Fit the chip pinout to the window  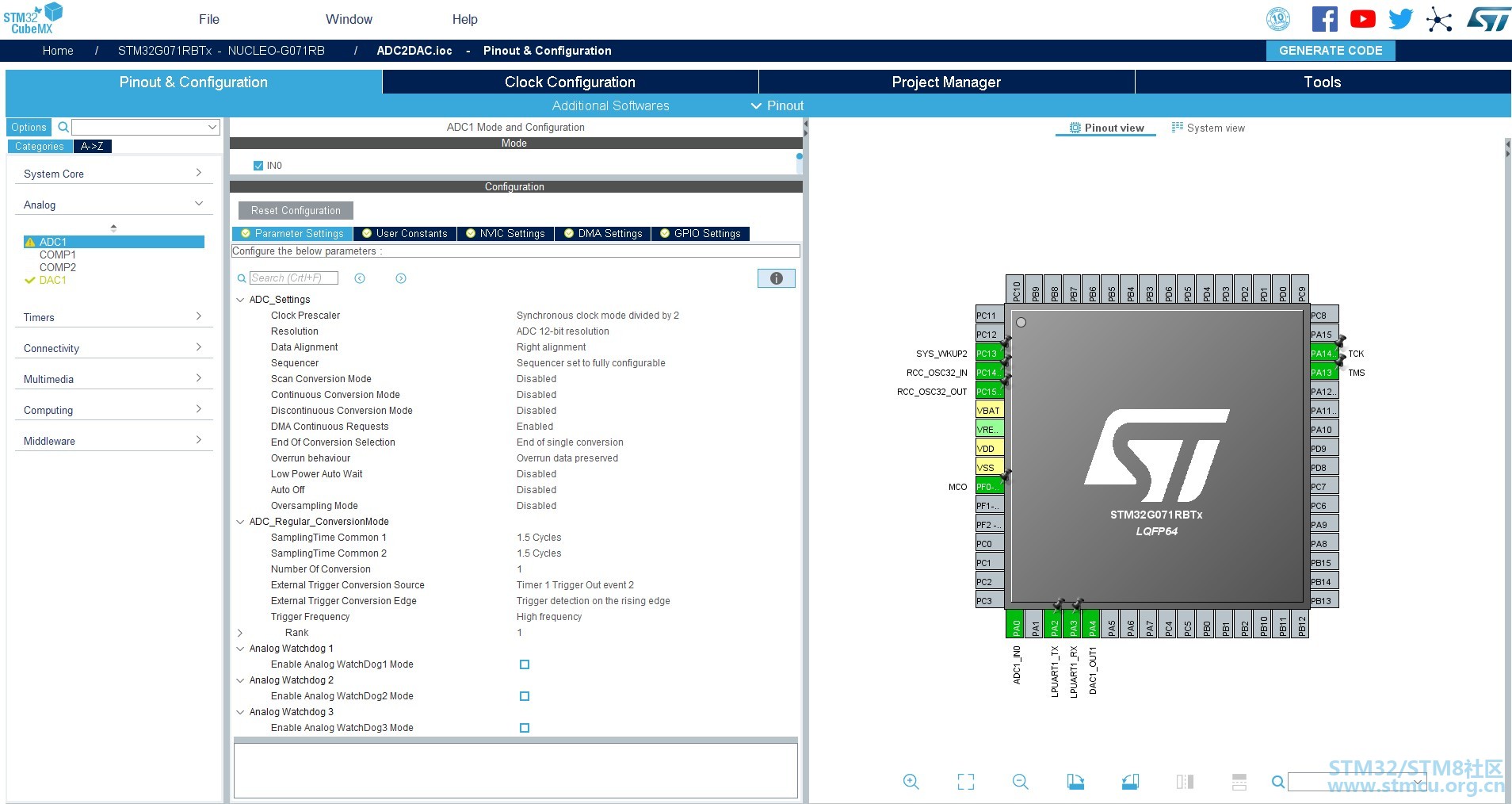tap(965, 782)
